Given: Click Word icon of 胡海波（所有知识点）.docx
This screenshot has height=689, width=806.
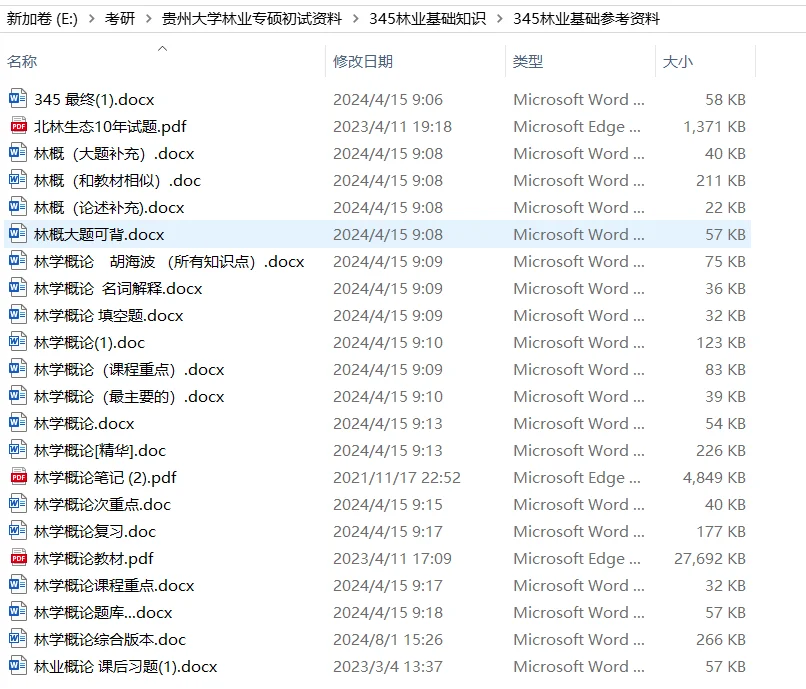Looking at the screenshot, I should 18,260.
